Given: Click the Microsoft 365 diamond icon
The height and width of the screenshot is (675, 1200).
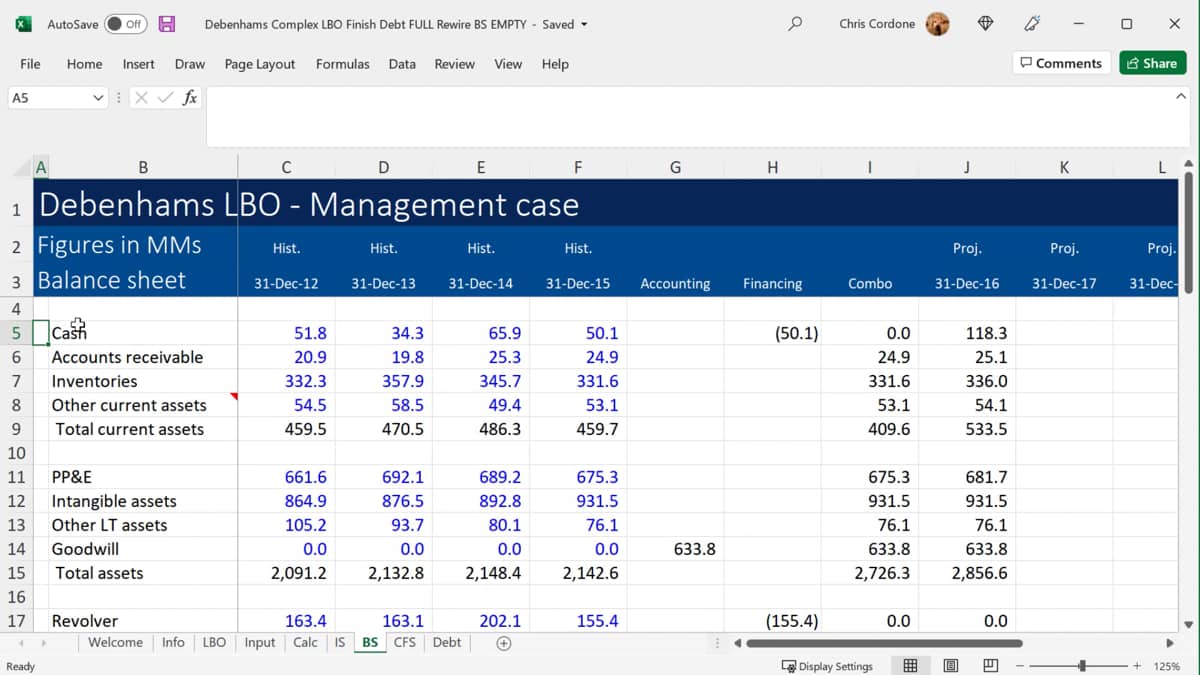Looking at the screenshot, I should click(985, 24).
